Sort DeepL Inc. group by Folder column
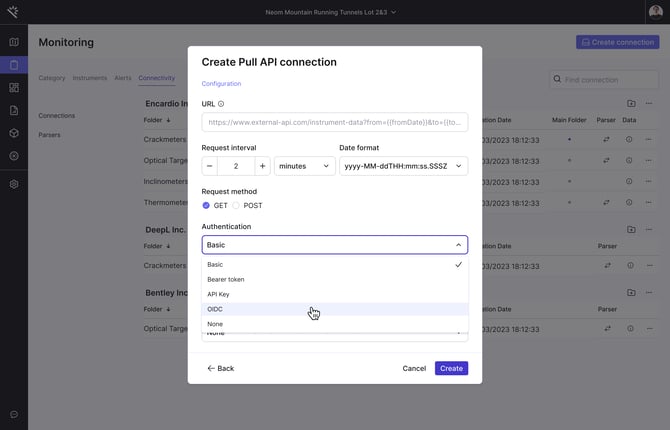Image resolution: width=670 pixels, height=430 pixels. (x=157, y=246)
